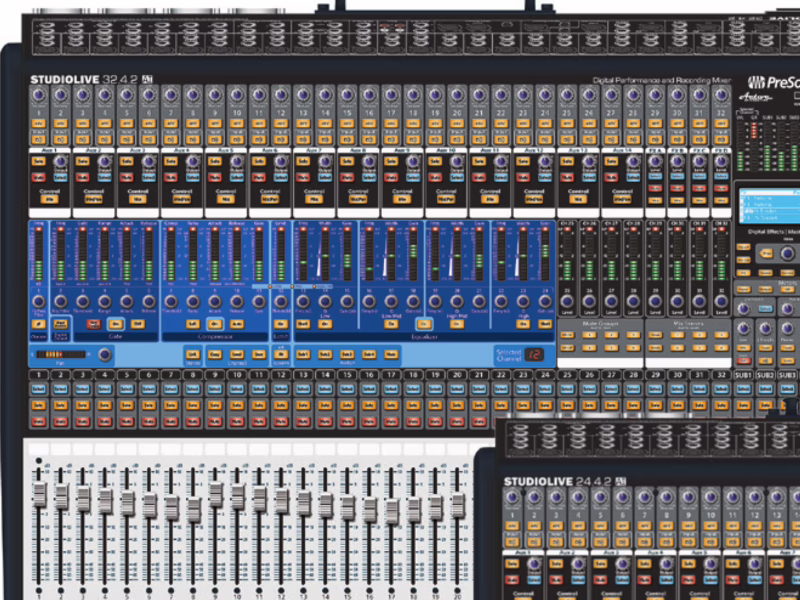Select channel 1 with its blue Select button
Image resolution: width=800 pixels, height=600 pixels.
[x=39, y=389]
